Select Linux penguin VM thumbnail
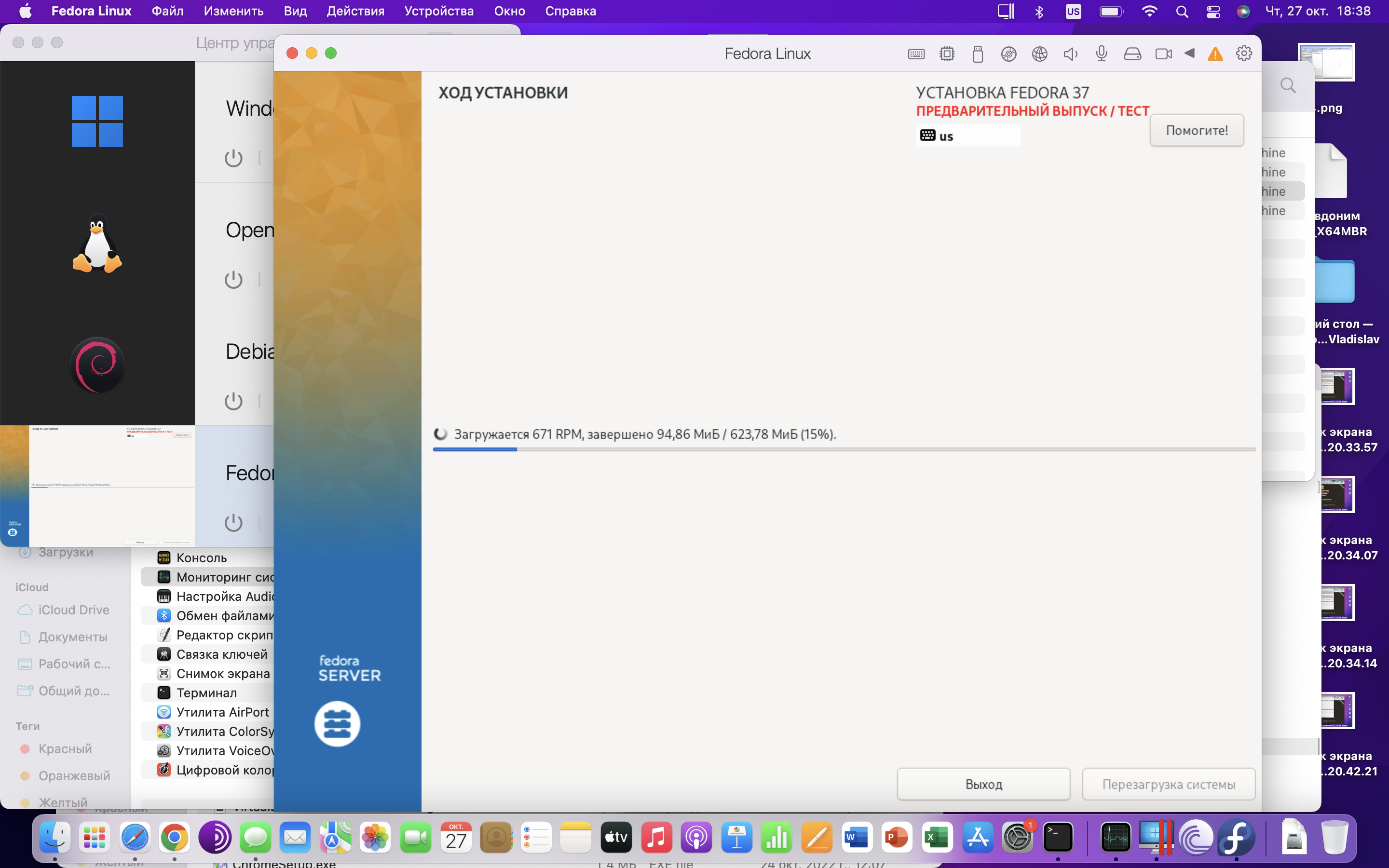The image size is (1389, 868). 97,244
